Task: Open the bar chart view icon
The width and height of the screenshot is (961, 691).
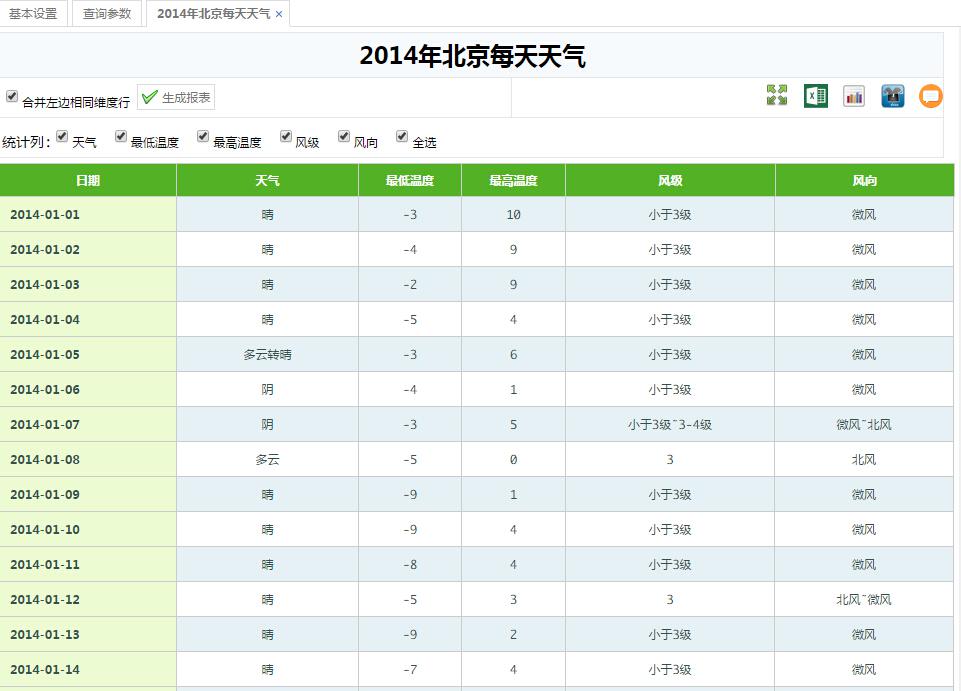Action: click(854, 96)
